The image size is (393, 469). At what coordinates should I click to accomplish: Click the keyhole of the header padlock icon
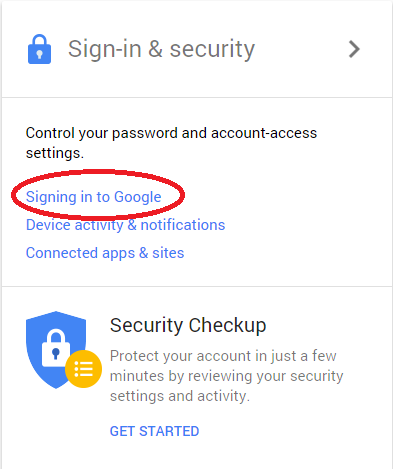click(39, 54)
